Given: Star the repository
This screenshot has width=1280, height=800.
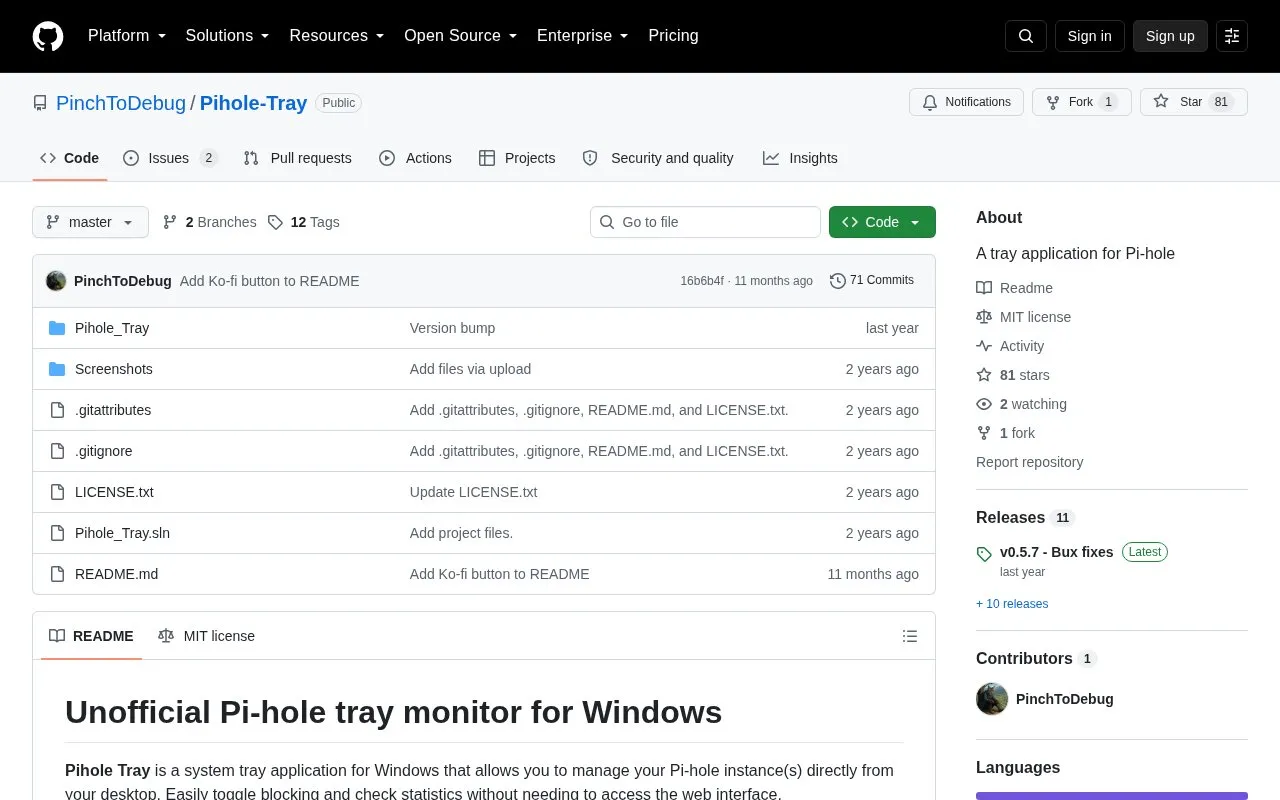Looking at the screenshot, I should click(x=1194, y=102).
